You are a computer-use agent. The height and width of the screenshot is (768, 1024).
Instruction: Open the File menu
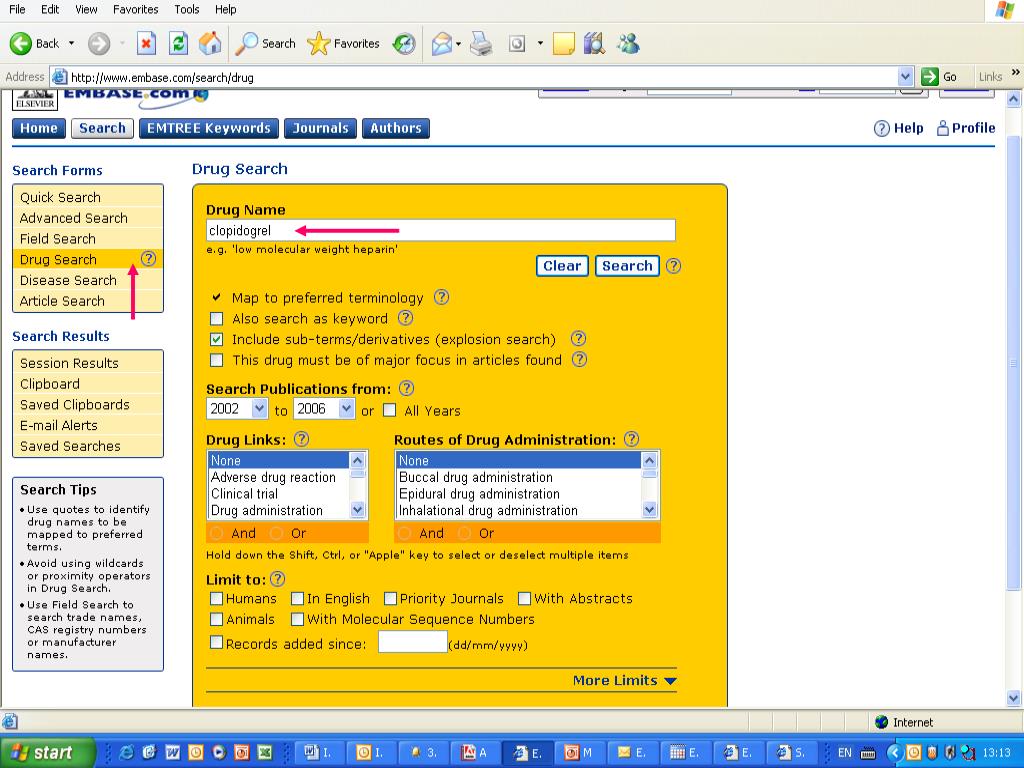(17, 9)
